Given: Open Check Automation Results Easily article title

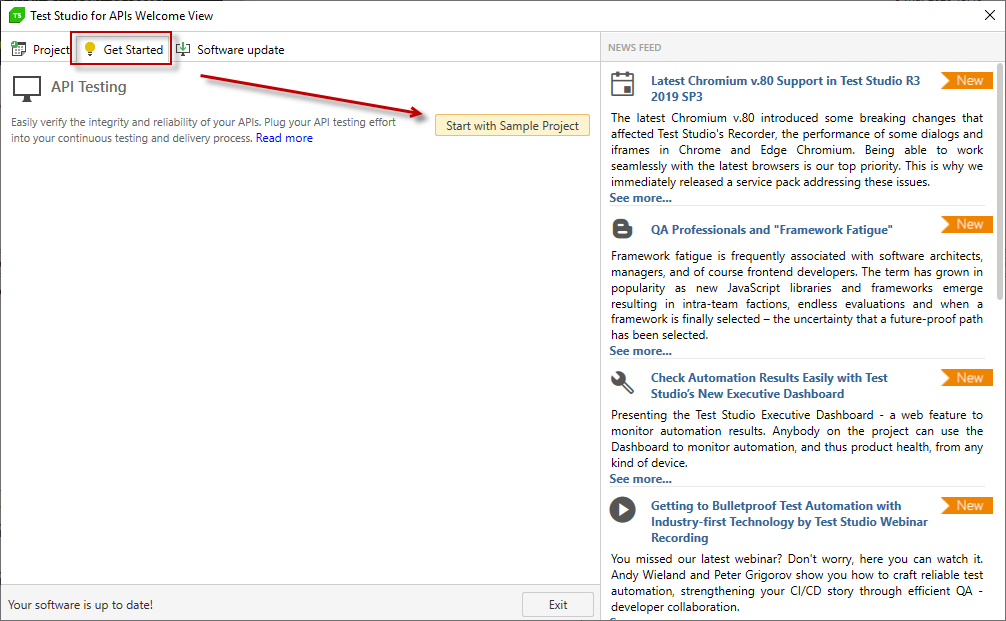Looking at the screenshot, I should (769, 386).
